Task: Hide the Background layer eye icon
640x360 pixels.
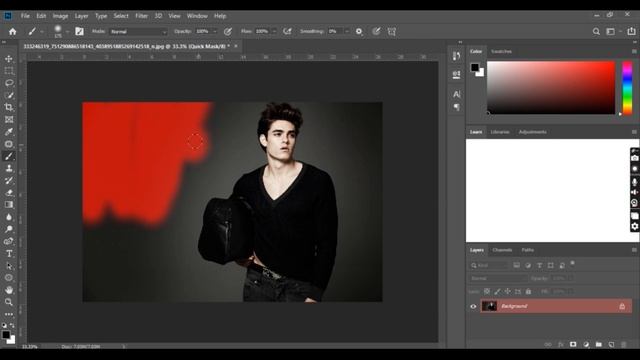Action: coord(473,306)
